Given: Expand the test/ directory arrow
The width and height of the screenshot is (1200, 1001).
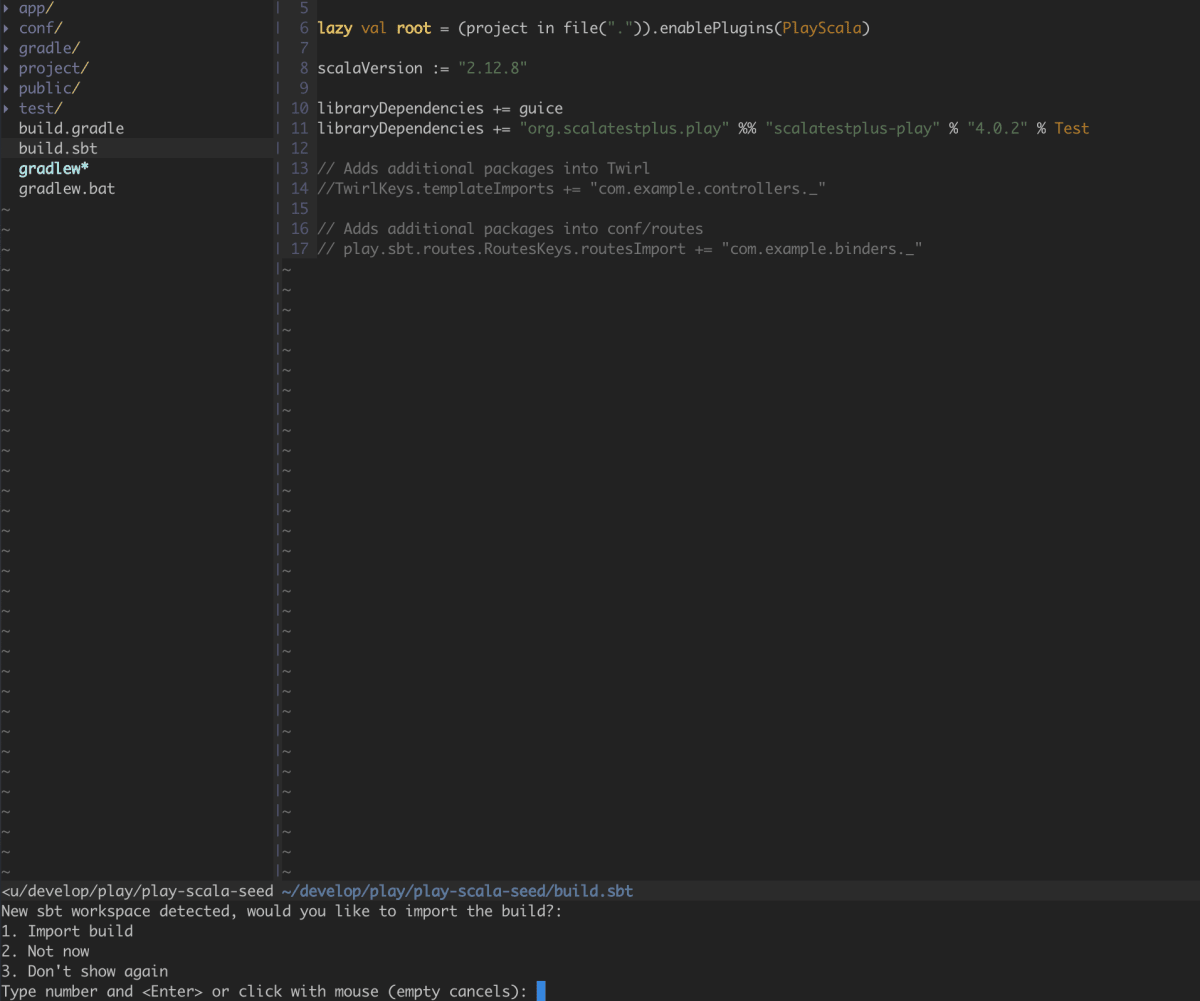Looking at the screenshot, I should click(6, 108).
